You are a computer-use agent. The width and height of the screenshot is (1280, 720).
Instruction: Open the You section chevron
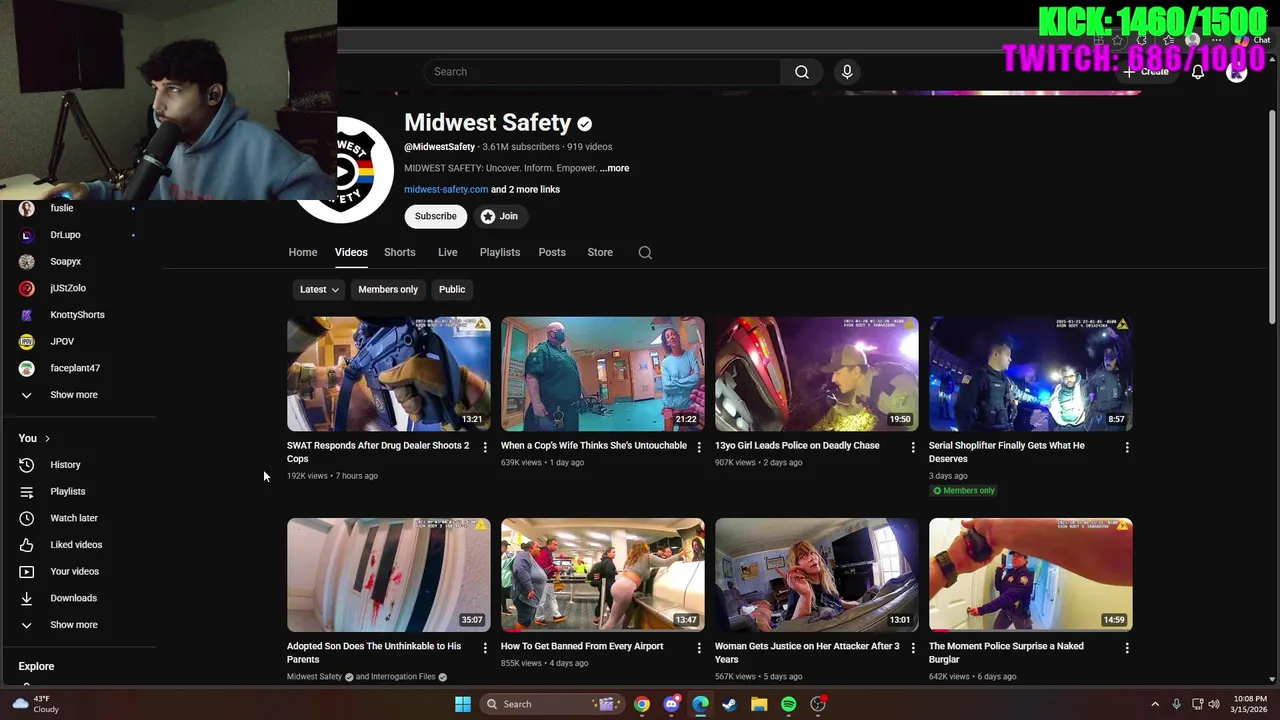47,439
